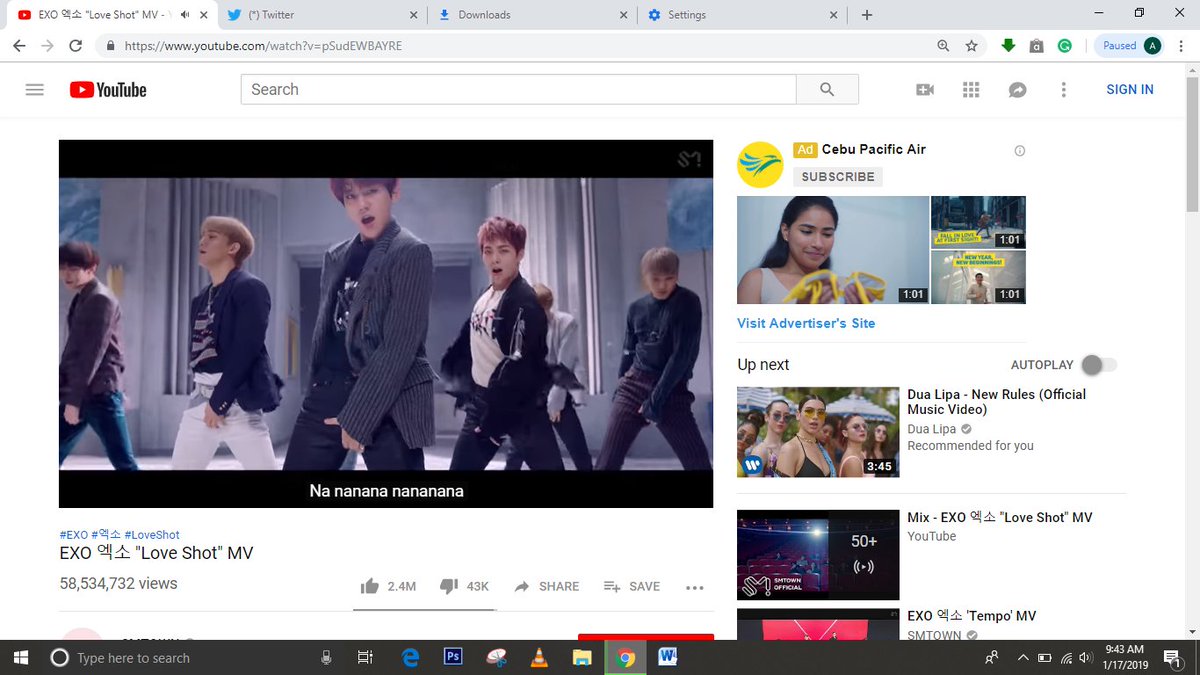This screenshot has width=1200, height=675.
Task: Click the ad info icon
Action: 1020,151
